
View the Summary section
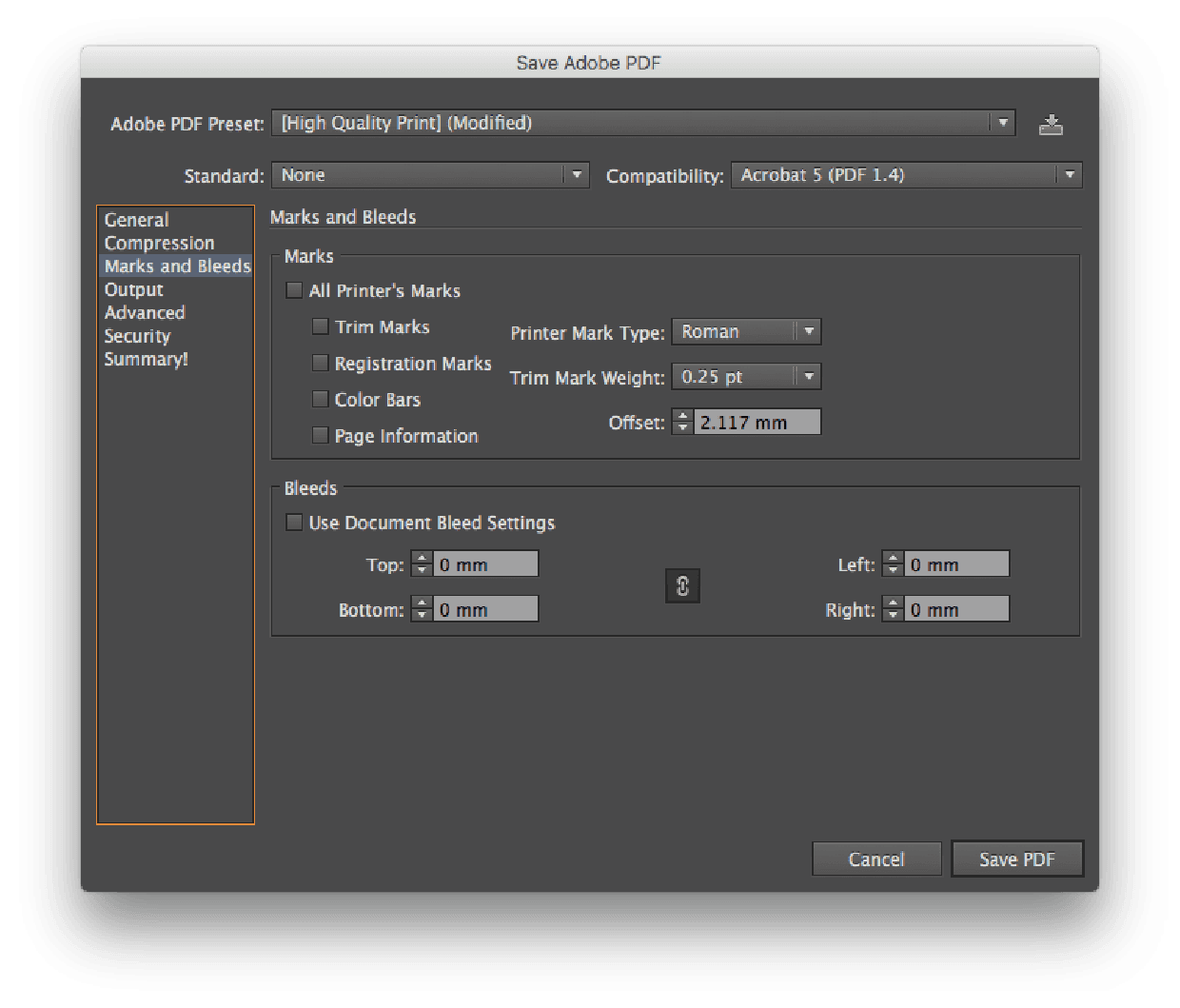pos(145,359)
